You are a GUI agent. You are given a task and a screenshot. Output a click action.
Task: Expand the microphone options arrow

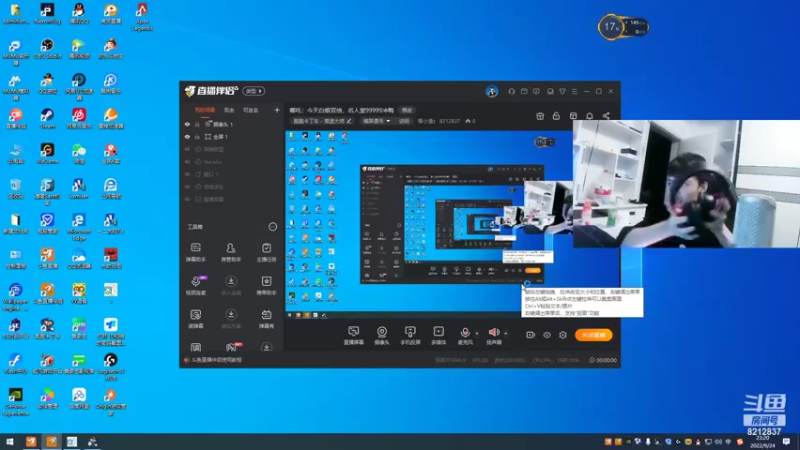477,334
